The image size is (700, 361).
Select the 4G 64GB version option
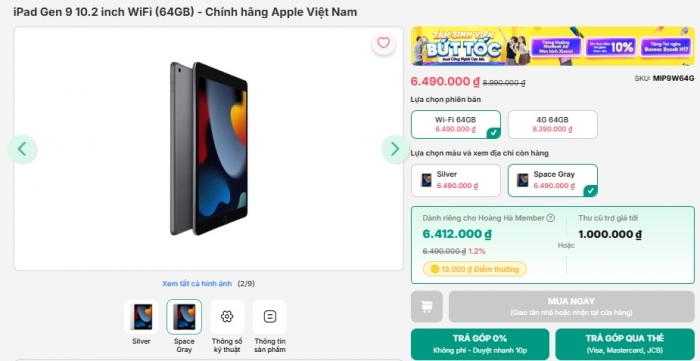[x=553, y=124]
